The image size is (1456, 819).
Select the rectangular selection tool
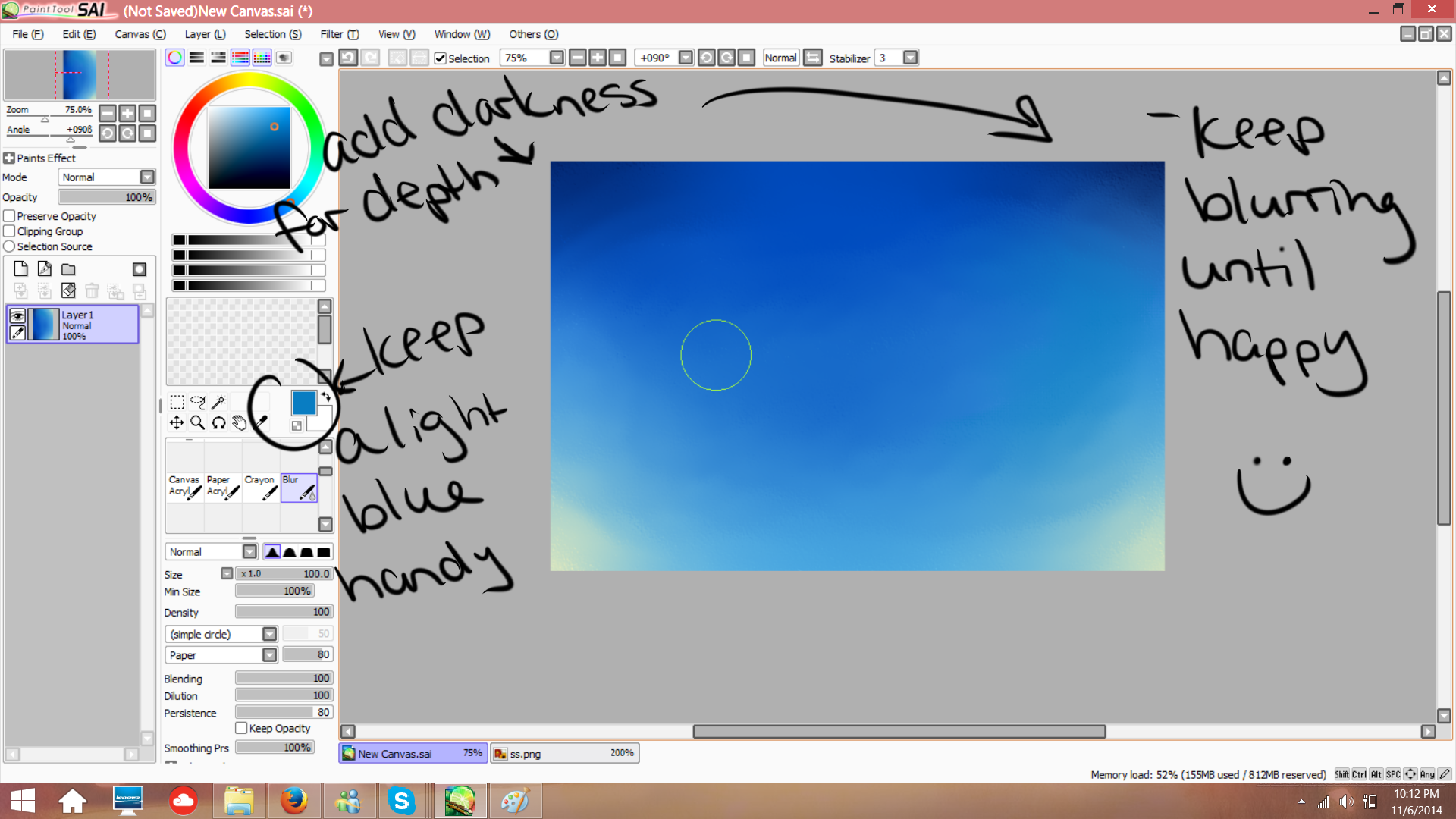pyautogui.click(x=177, y=402)
